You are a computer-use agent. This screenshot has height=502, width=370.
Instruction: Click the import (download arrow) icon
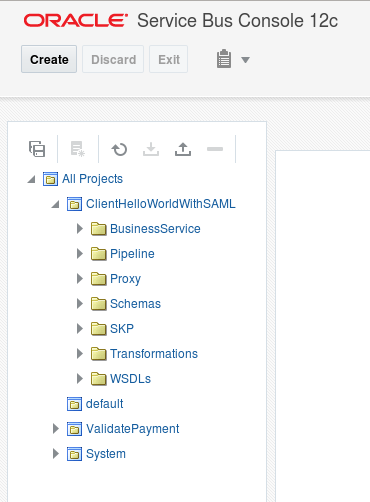tap(151, 149)
